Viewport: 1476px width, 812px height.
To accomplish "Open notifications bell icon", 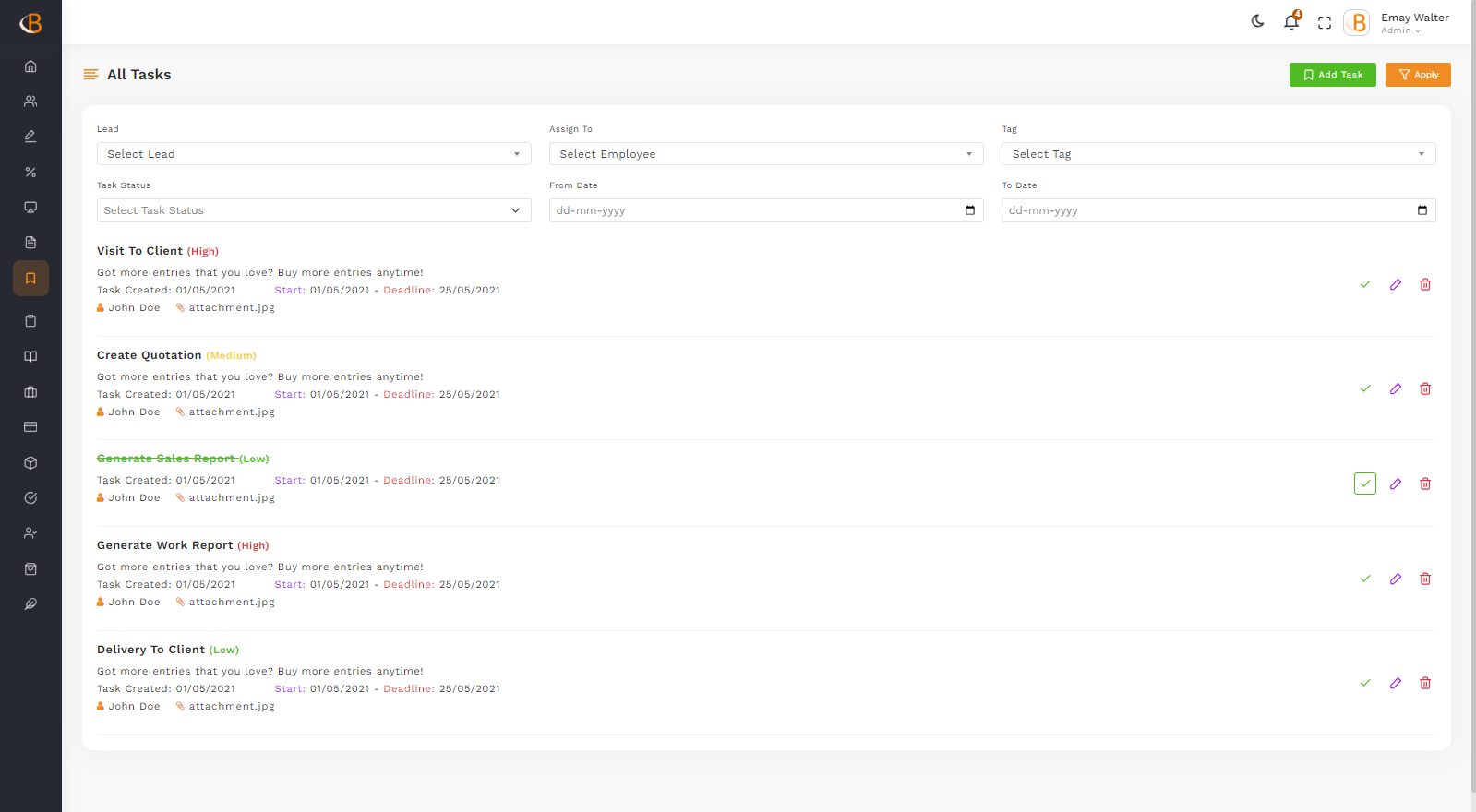I will pyautogui.click(x=1291, y=21).
